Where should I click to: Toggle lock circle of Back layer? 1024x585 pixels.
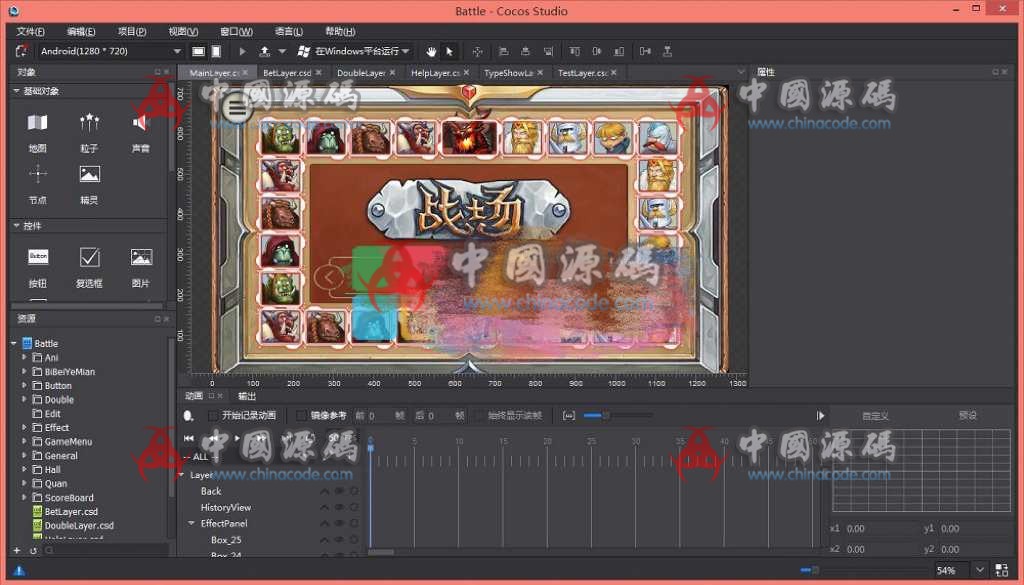(x=354, y=491)
